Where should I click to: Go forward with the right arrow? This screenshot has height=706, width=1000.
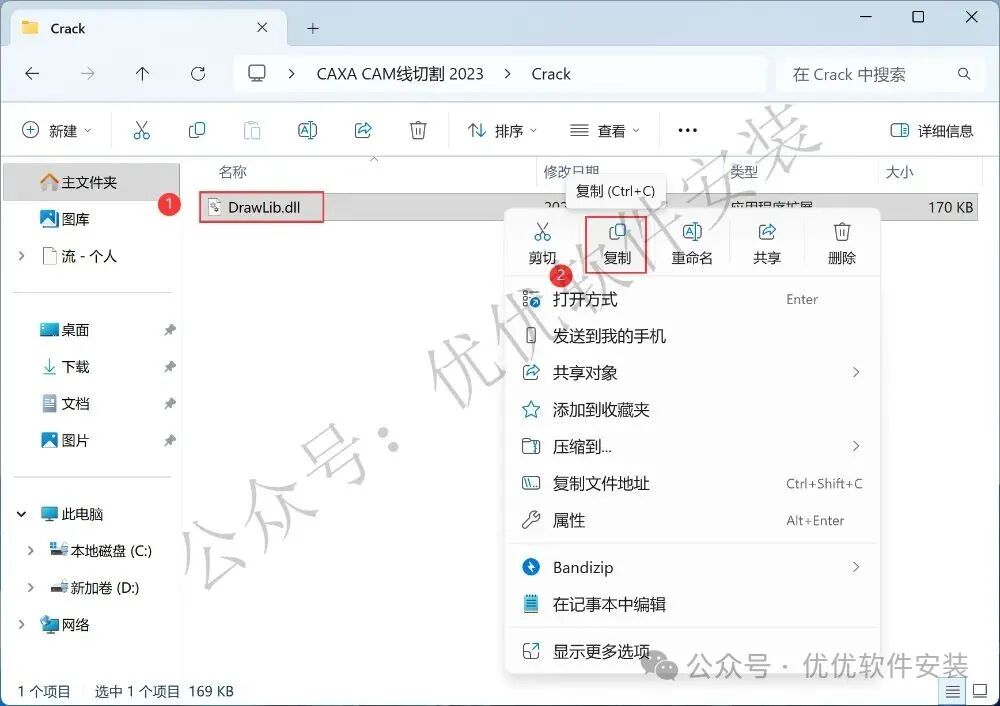click(x=87, y=74)
